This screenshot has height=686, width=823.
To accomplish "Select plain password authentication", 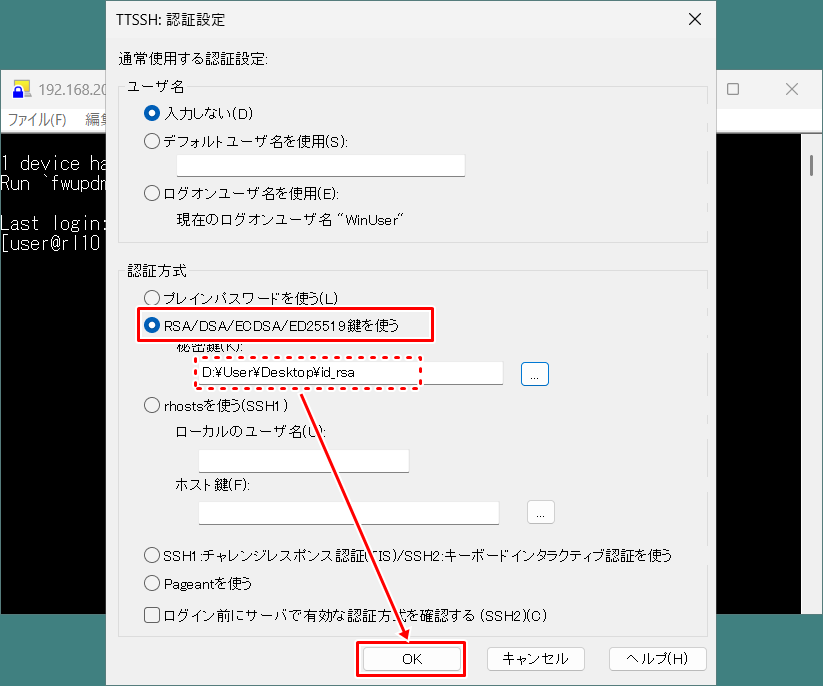I will coord(152,297).
